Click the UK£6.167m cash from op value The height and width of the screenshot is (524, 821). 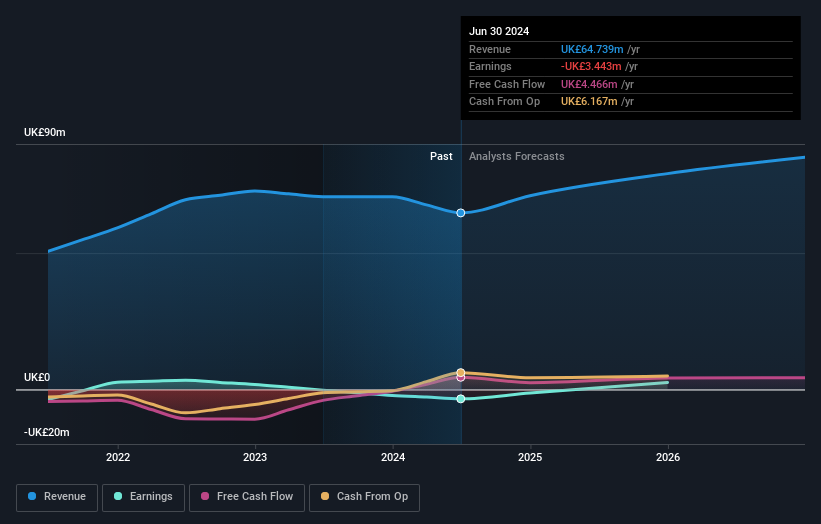coord(589,102)
